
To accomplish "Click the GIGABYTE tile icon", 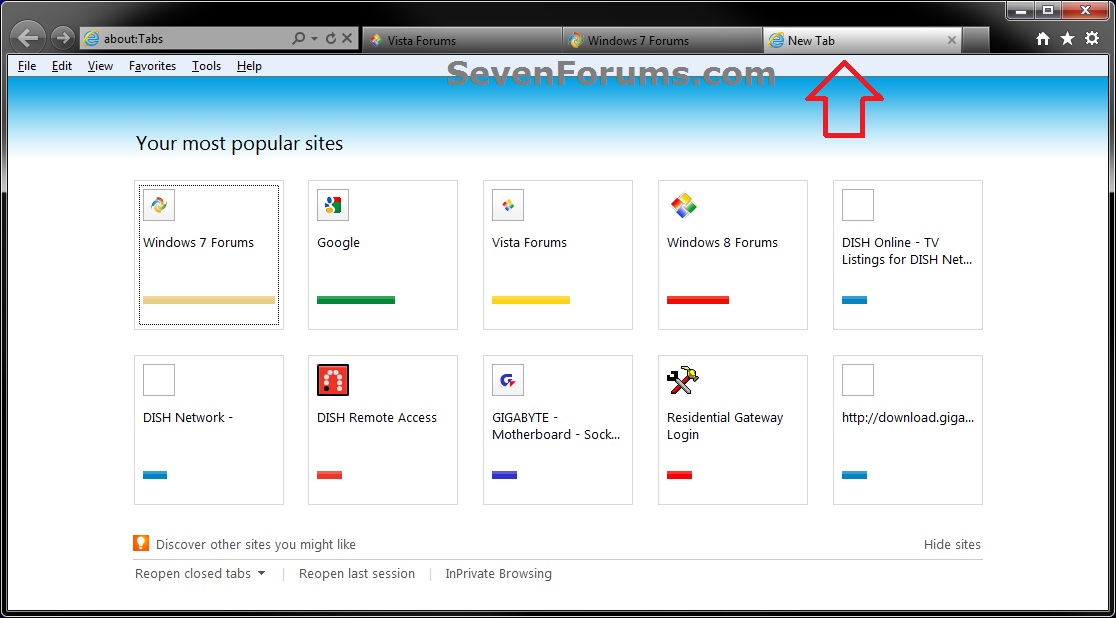I will click(508, 380).
